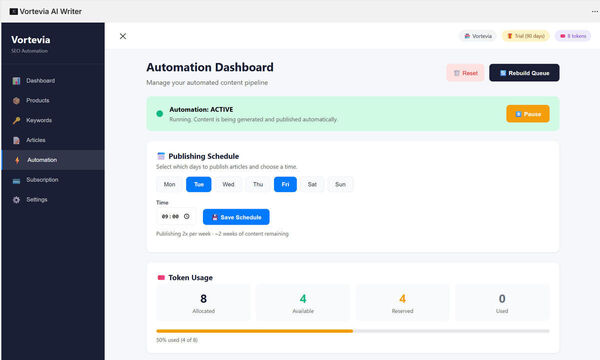Click the Keywords key icon
Screen dimensions: 600x360
(16, 121)
